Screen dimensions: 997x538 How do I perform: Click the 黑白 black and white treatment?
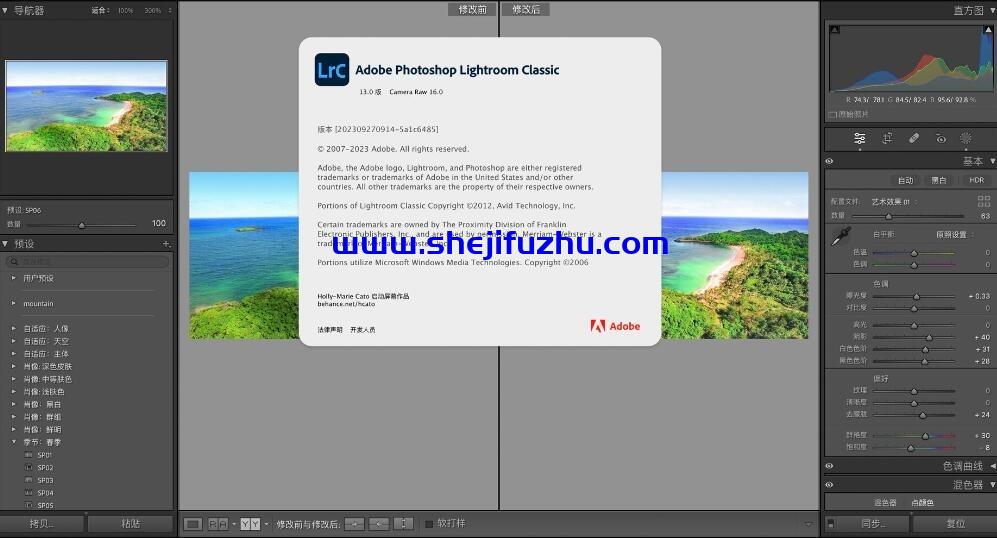pos(939,180)
